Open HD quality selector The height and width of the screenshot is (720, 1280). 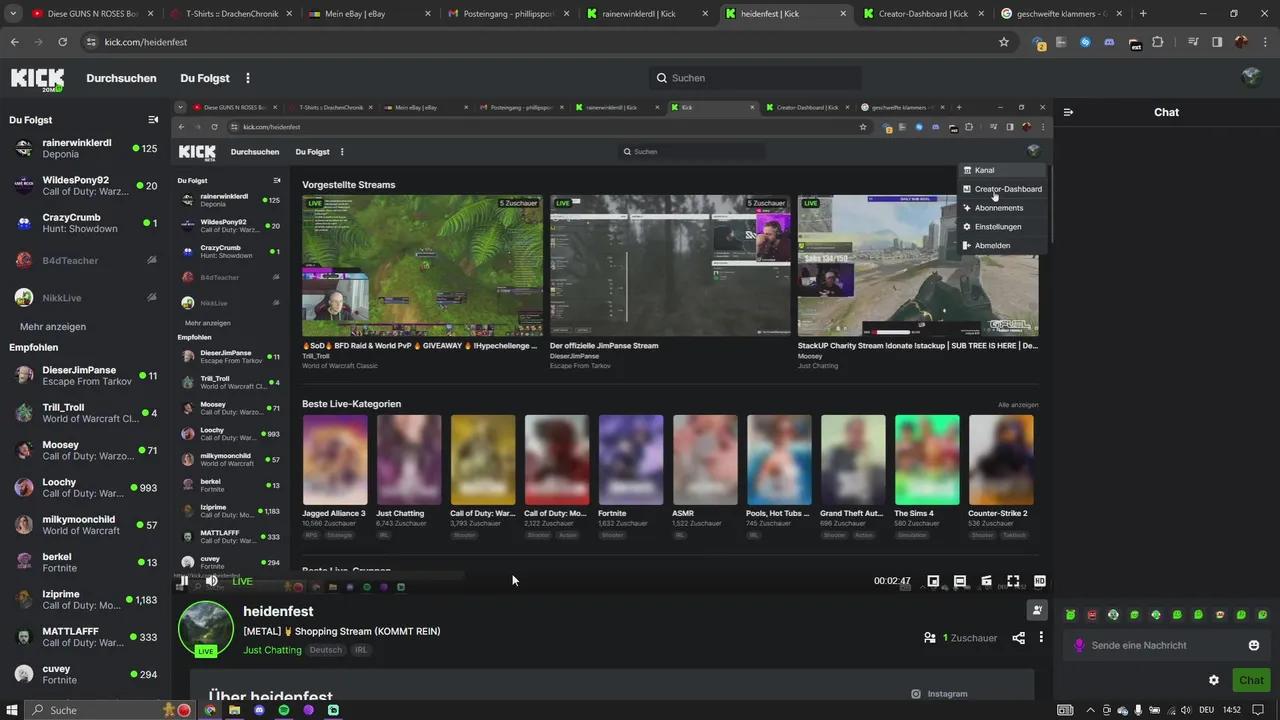(1040, 581)
